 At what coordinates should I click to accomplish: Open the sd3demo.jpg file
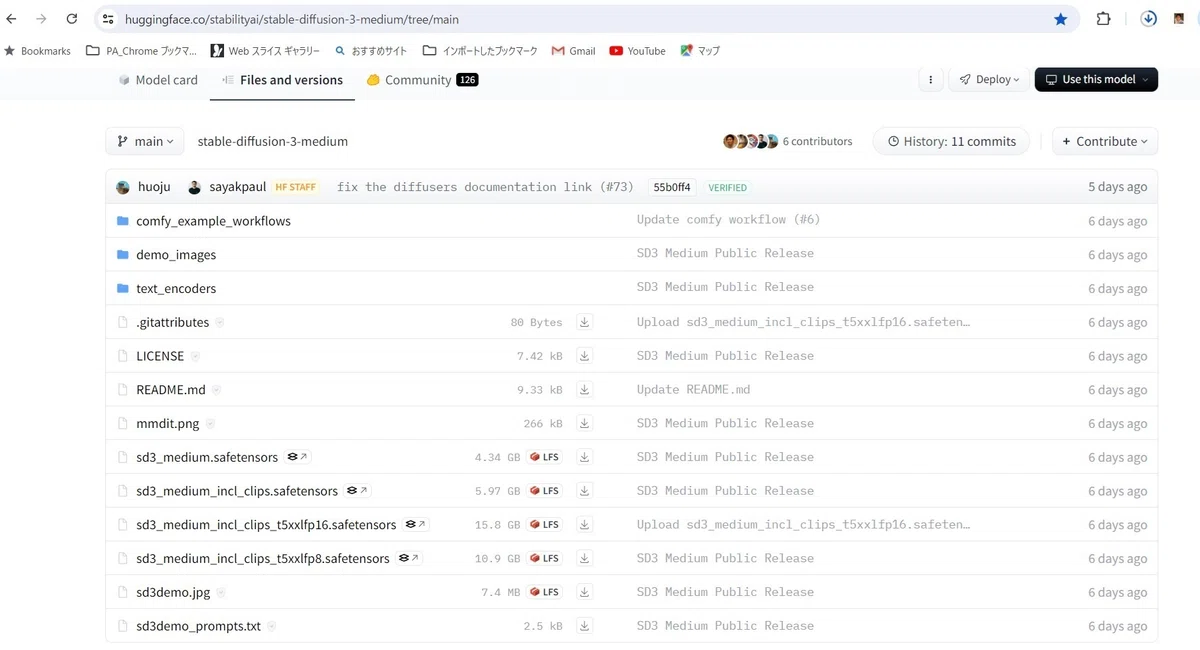tap(173, 592)
